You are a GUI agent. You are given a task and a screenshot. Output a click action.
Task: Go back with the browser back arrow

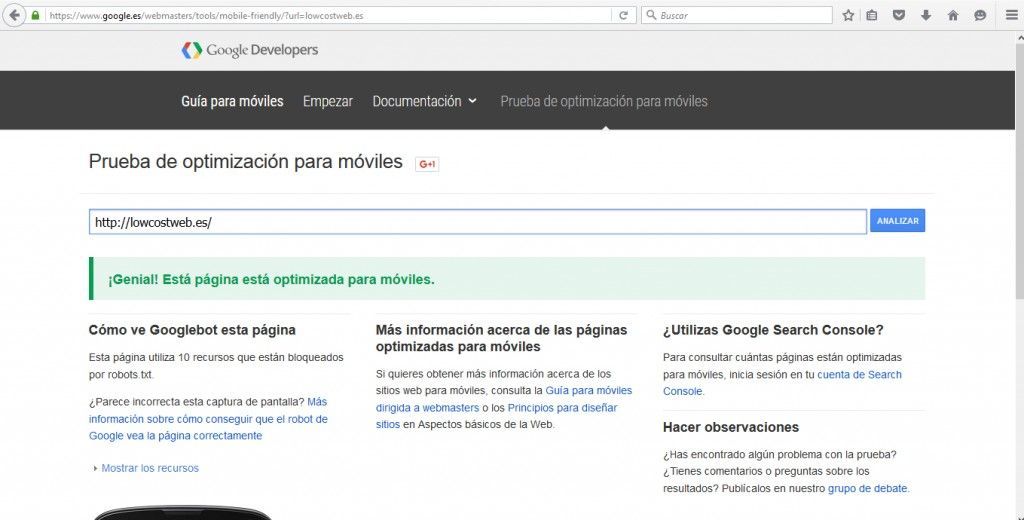tap(14, 15)
